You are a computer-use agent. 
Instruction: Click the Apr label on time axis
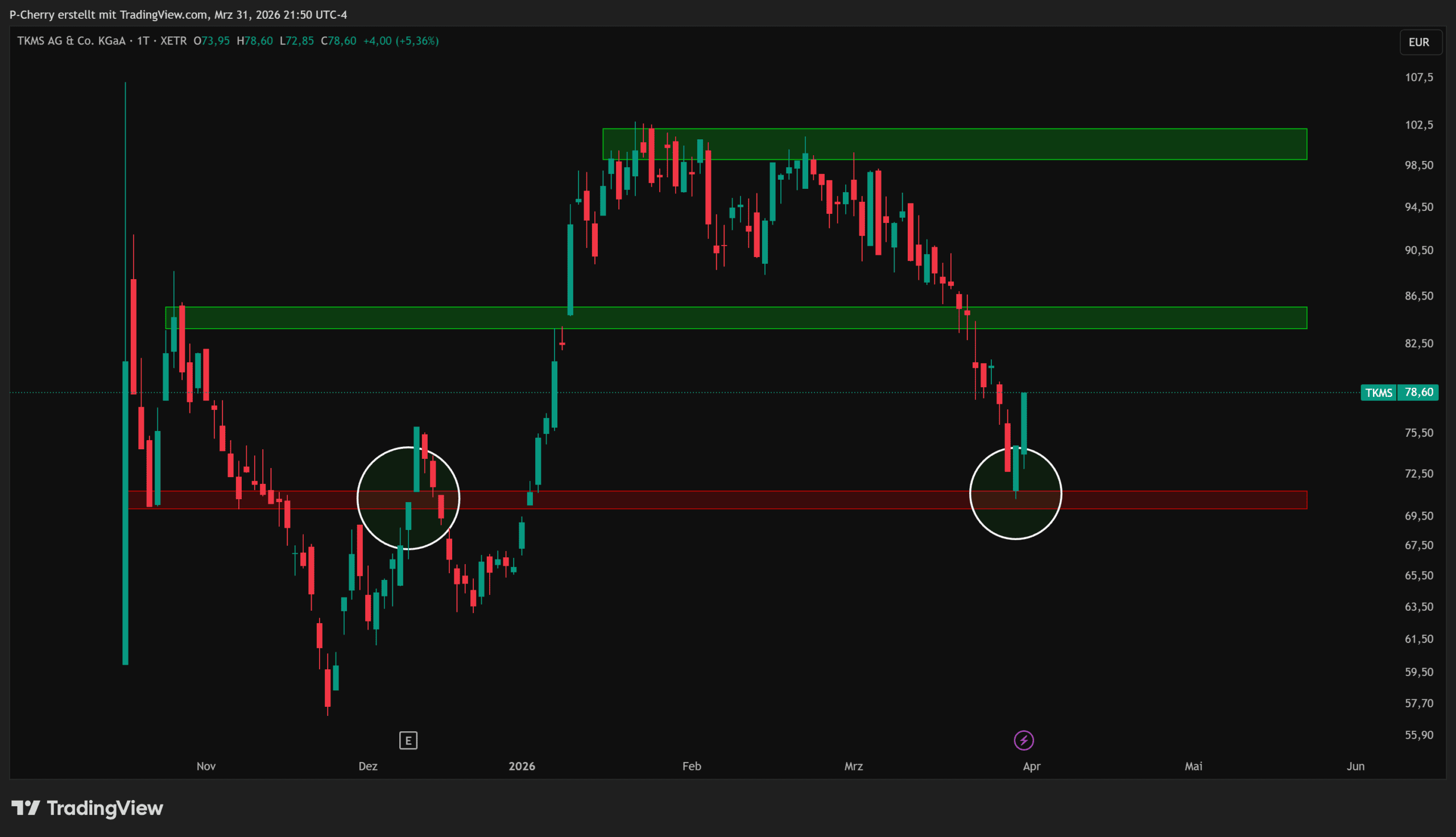click(1031, 766)
